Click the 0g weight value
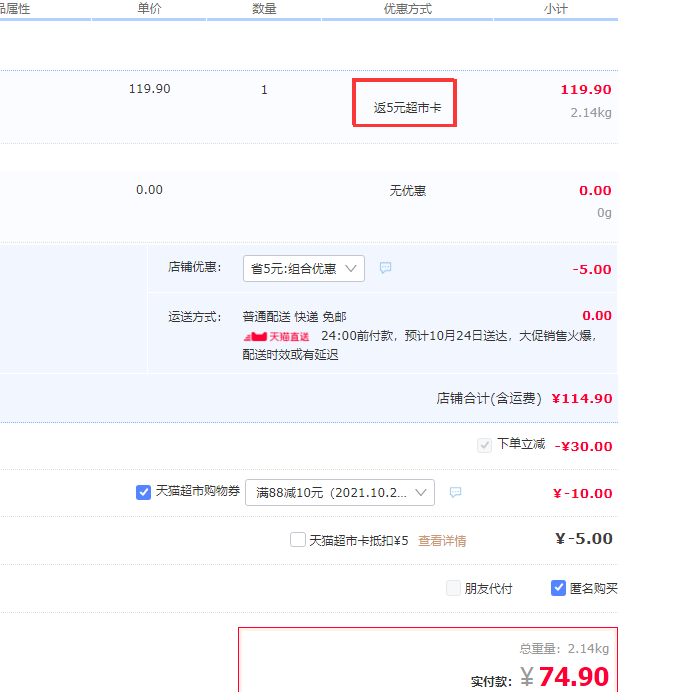686x692 pixels. pos(604,213)
